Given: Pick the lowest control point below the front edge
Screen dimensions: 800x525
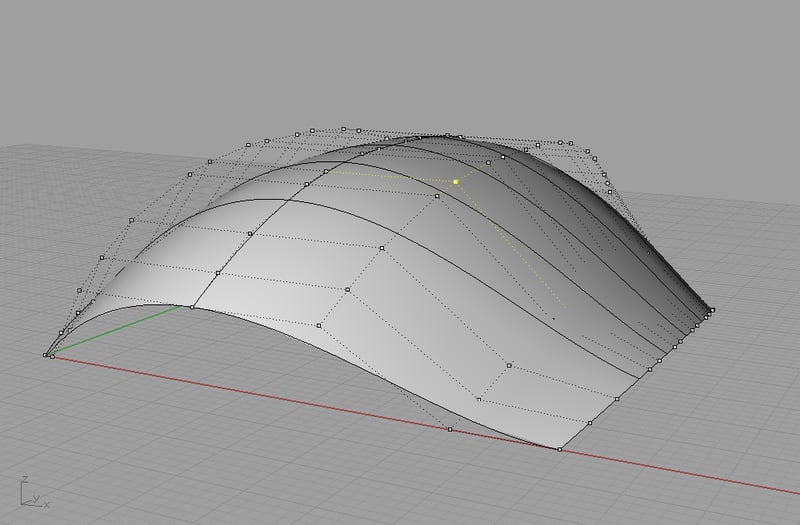Looking at the screenshot, I should coord(449,430).
